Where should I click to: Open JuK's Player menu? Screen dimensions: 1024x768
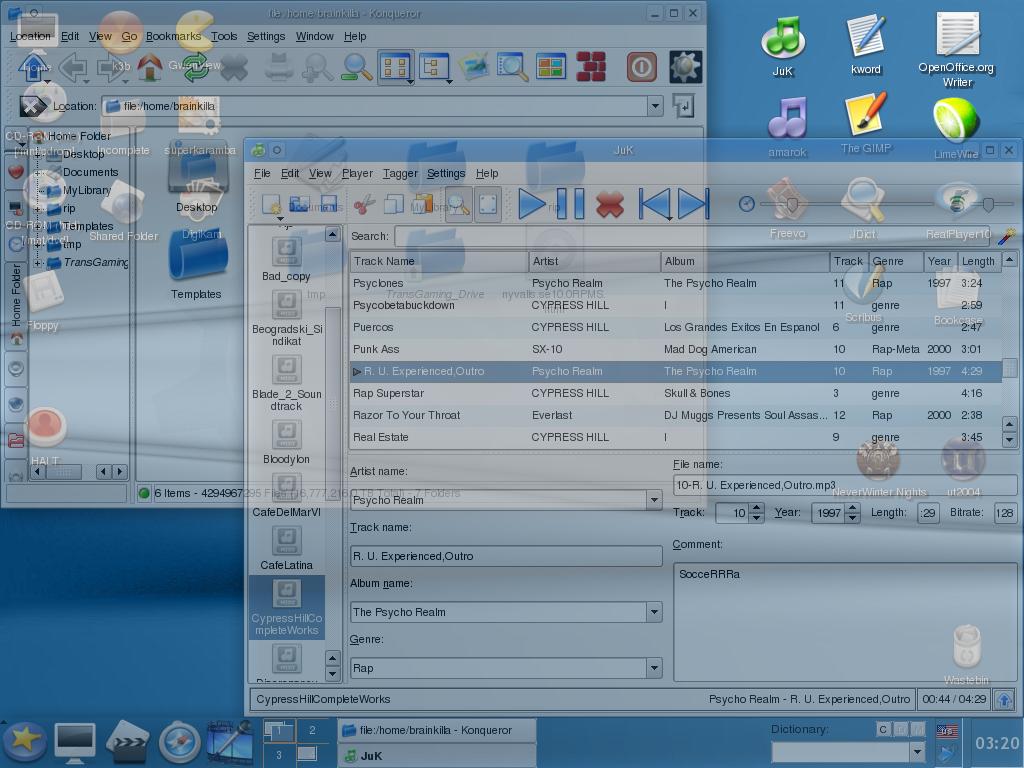357,173
